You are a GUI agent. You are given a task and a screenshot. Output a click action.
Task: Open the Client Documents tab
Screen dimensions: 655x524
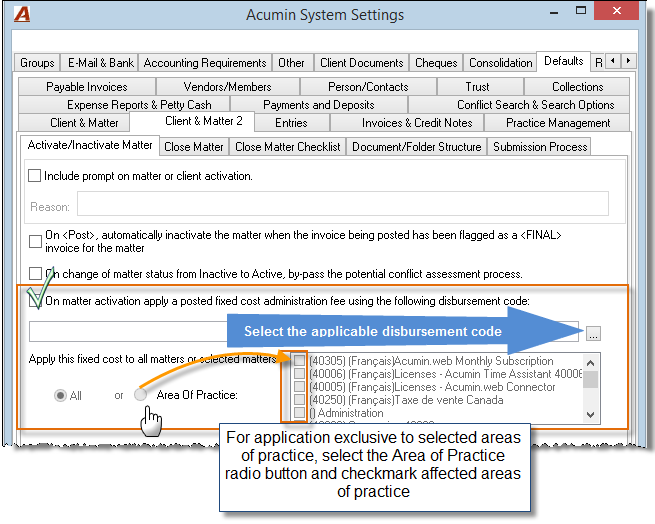(x=361, y=63)
